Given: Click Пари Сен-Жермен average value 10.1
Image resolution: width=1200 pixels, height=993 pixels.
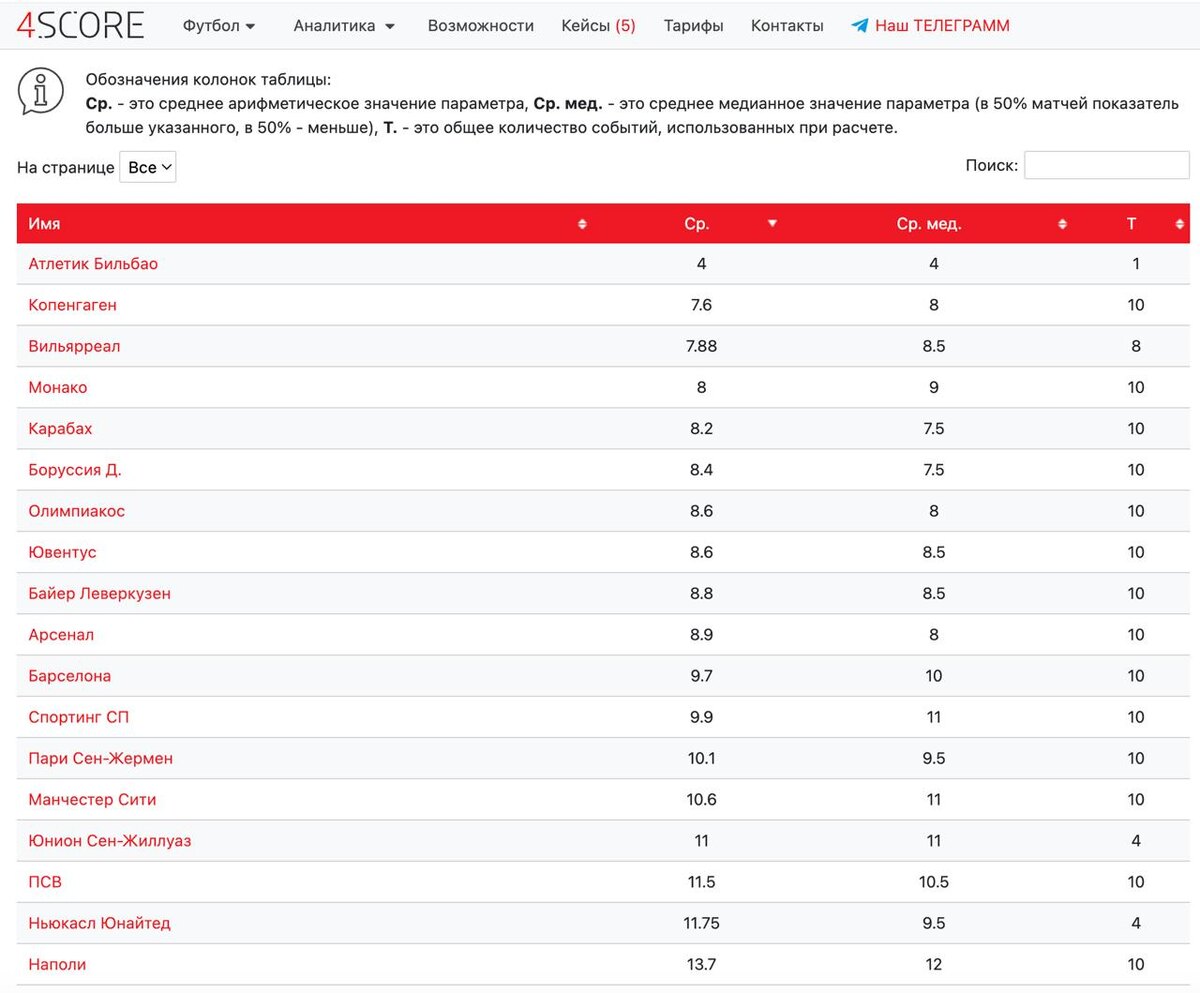Looking at the screenshot, I should (x=701, y=758).
